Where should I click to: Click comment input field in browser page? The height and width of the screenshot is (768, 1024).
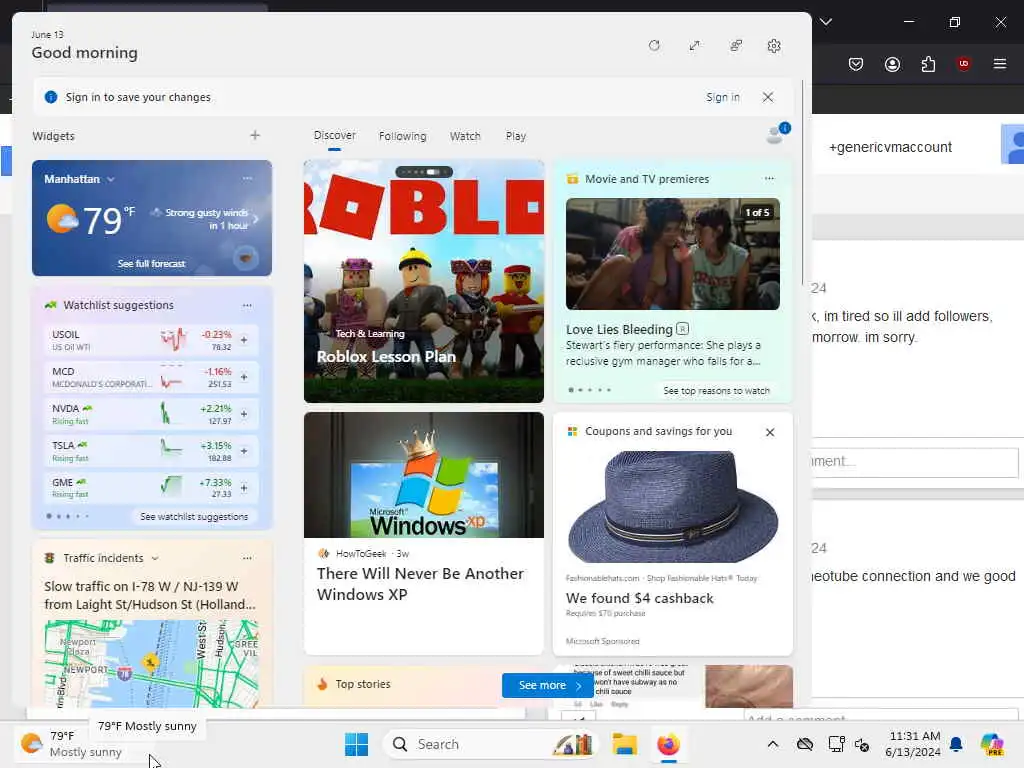(914, 462)
